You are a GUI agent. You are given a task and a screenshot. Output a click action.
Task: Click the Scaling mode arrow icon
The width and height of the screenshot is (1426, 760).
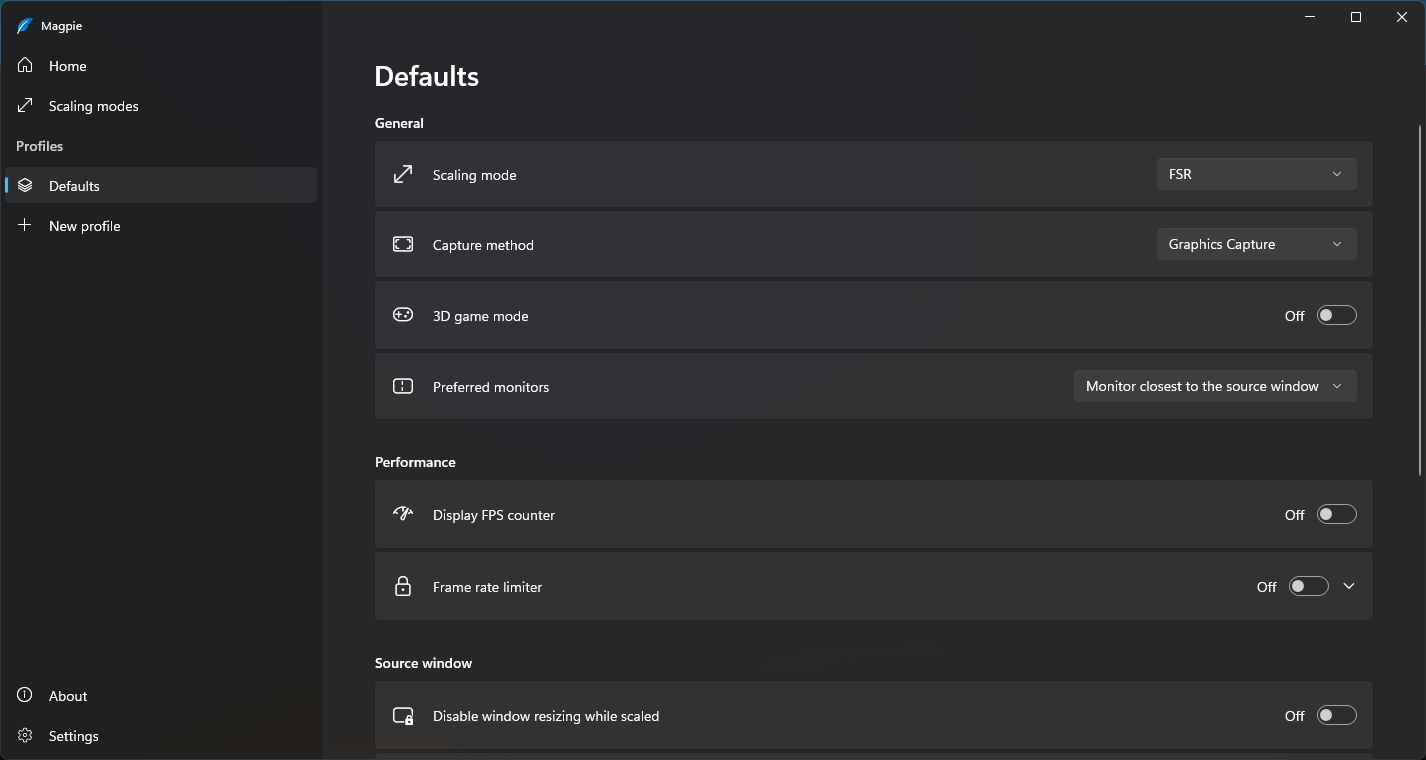[403, 174]
